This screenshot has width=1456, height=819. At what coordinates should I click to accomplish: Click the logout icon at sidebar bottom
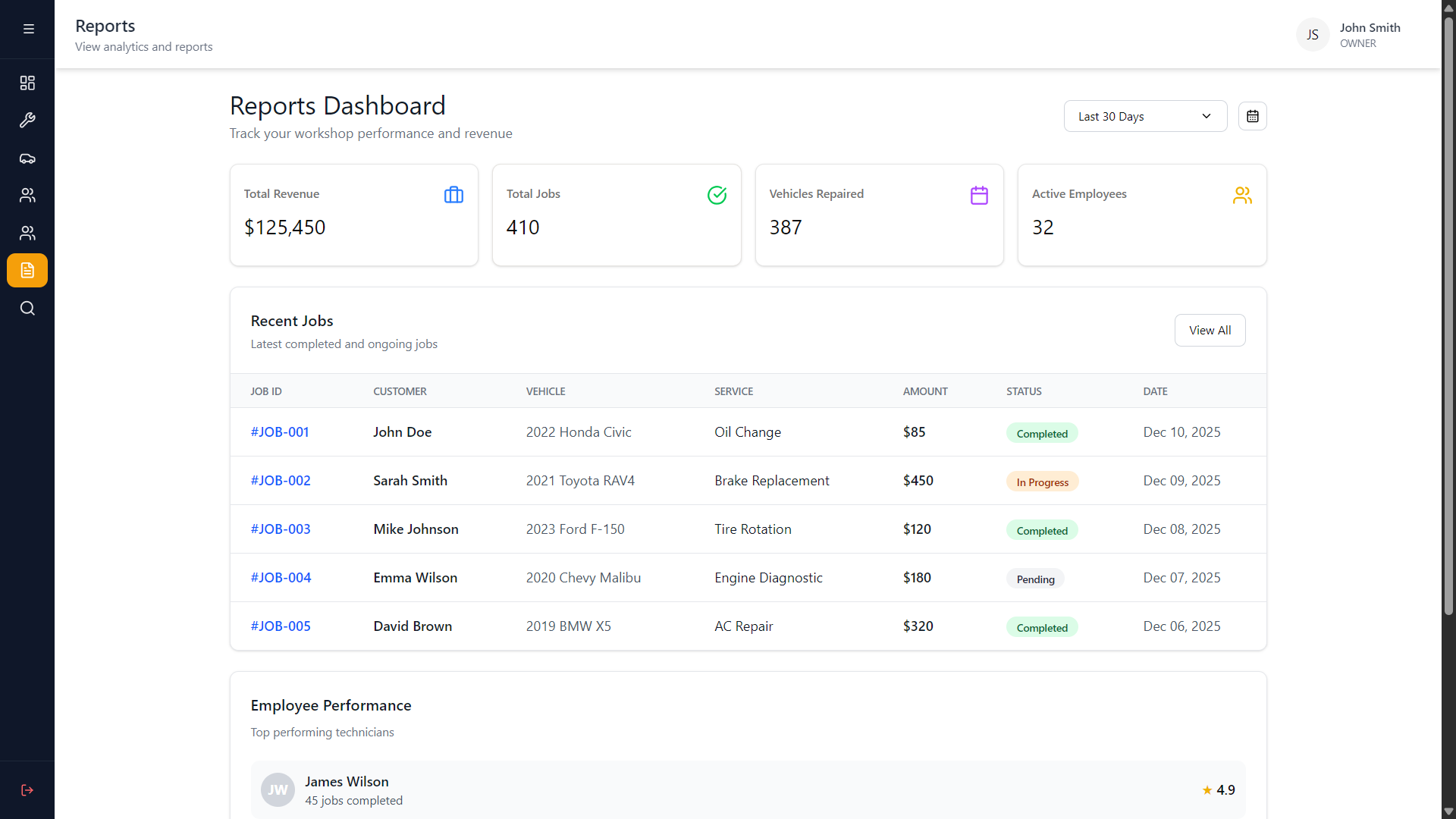click(x=27, y=790)
